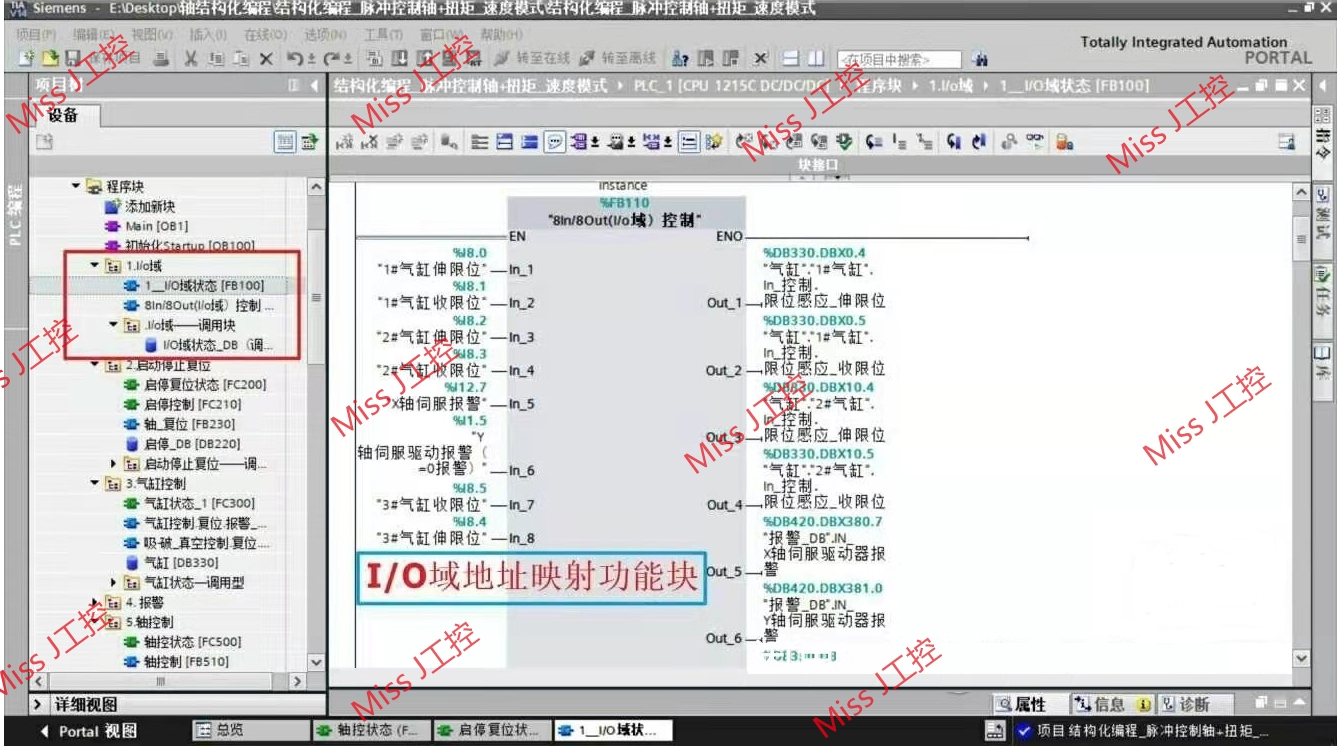Toggle details table view icon in project tree

coord(286,143)
